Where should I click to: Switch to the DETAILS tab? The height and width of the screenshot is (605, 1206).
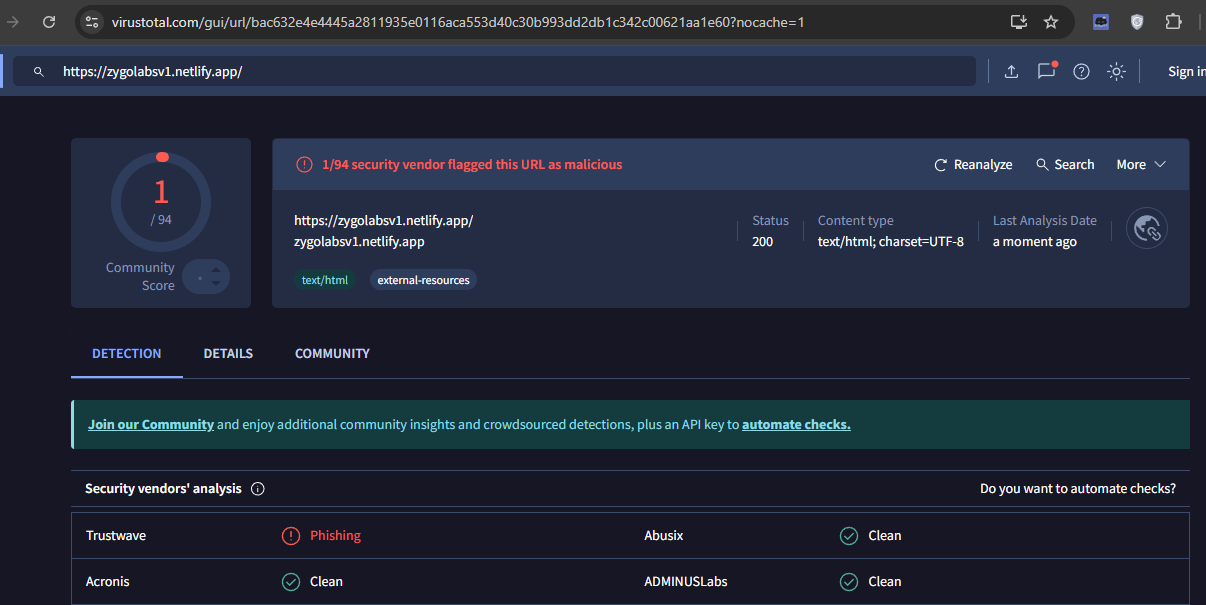[228, 354]
